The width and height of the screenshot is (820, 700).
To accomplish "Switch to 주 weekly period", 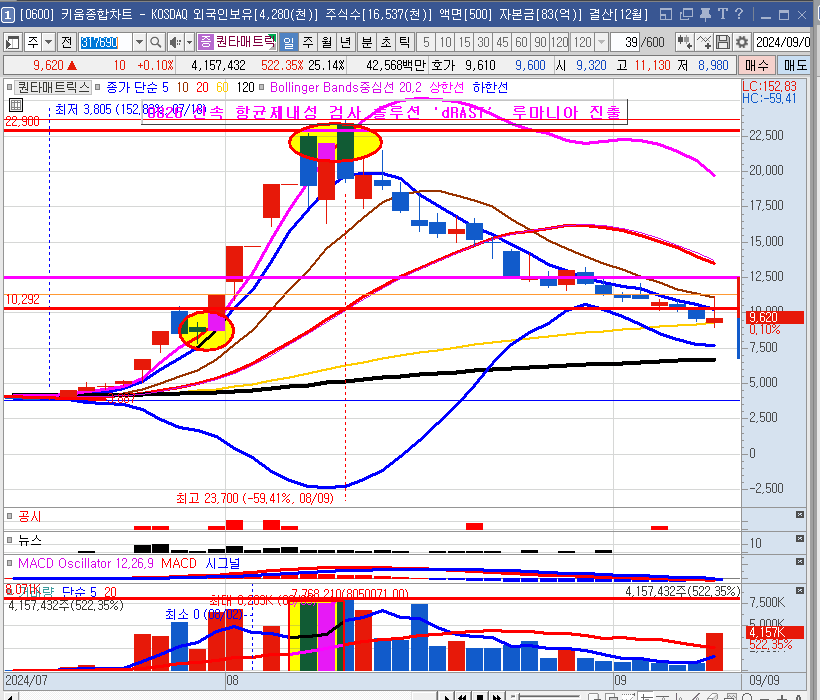I will (307, 42).
